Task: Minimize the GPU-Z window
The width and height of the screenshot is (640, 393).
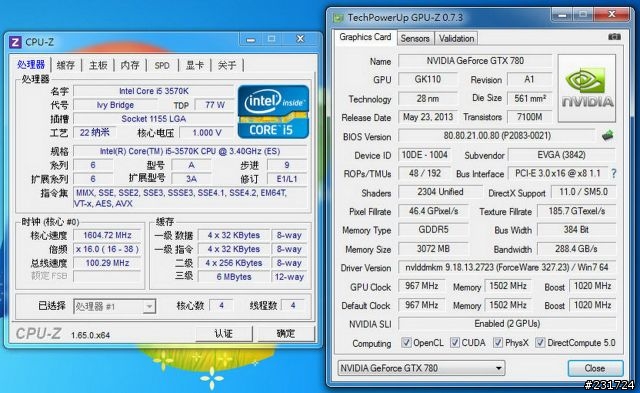Action: coord(562,15)
